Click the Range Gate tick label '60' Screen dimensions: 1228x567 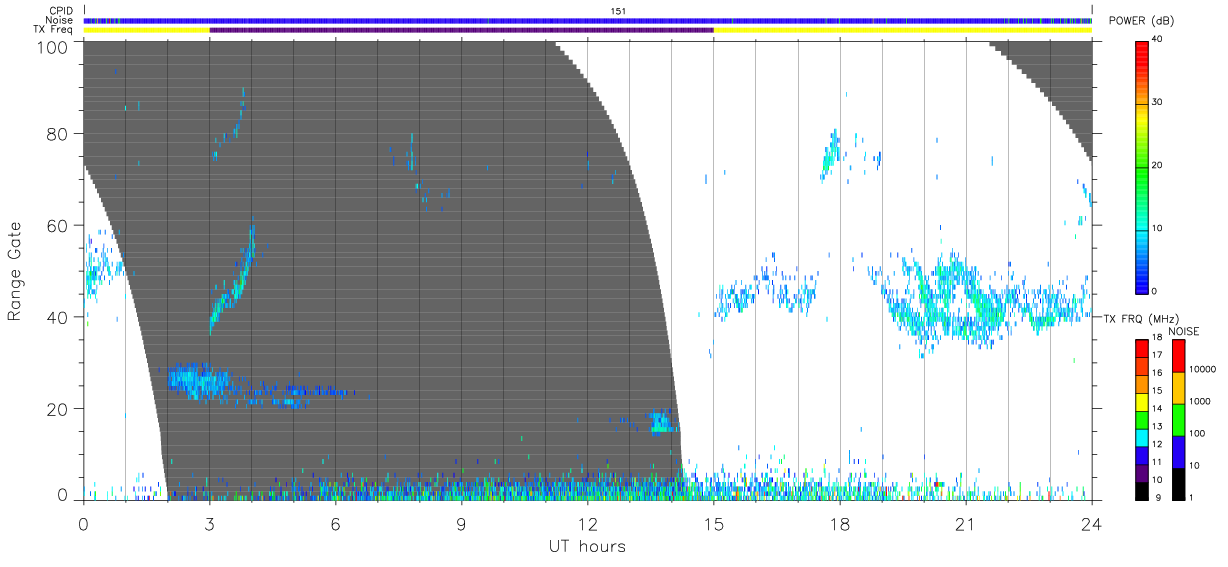click(58, 226)
